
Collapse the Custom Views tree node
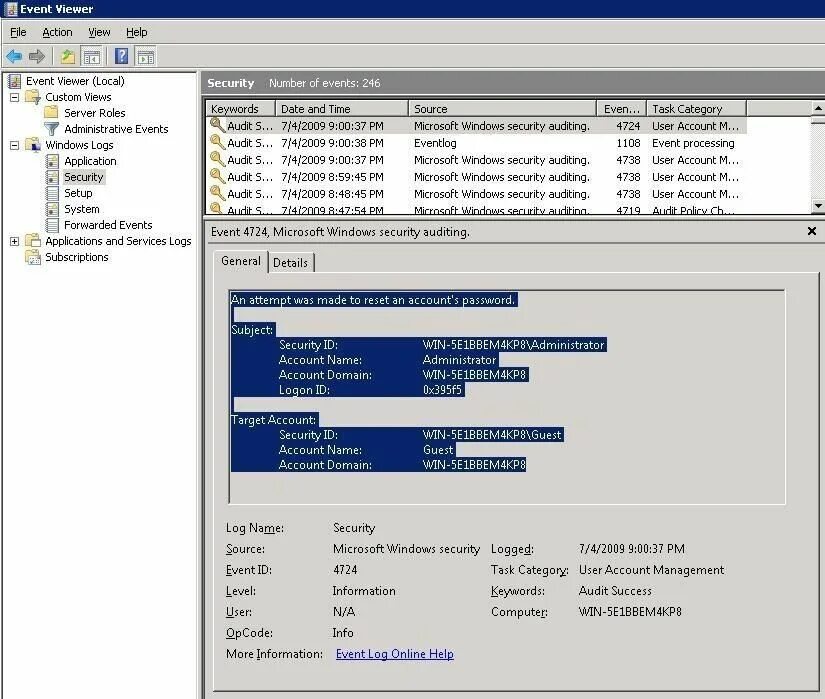tap(15, 97)
